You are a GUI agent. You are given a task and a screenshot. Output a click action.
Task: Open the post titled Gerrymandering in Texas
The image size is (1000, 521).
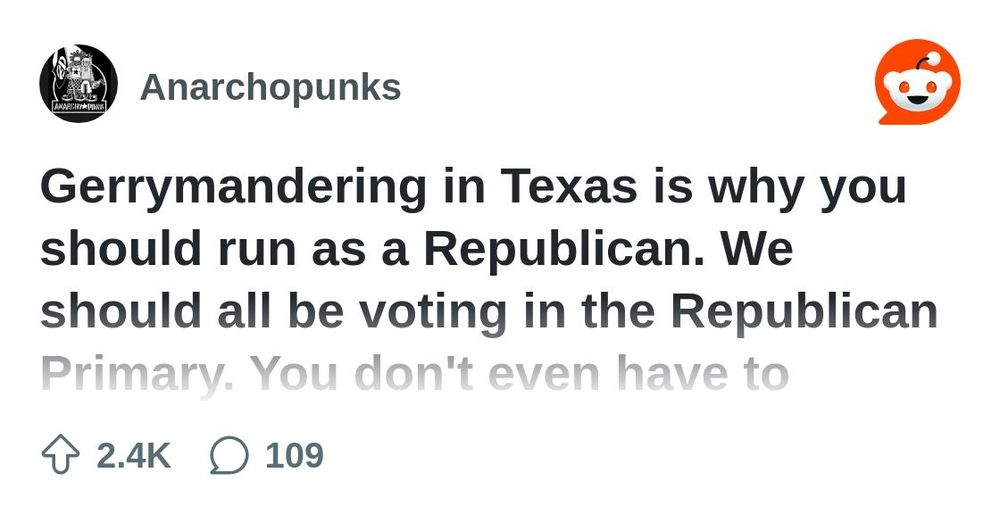[489, 281]
